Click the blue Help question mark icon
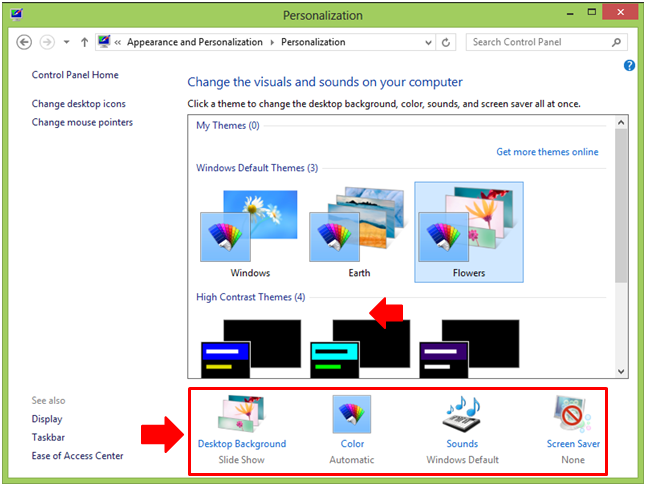Screen dimensions: 646x486 (629, 65)
